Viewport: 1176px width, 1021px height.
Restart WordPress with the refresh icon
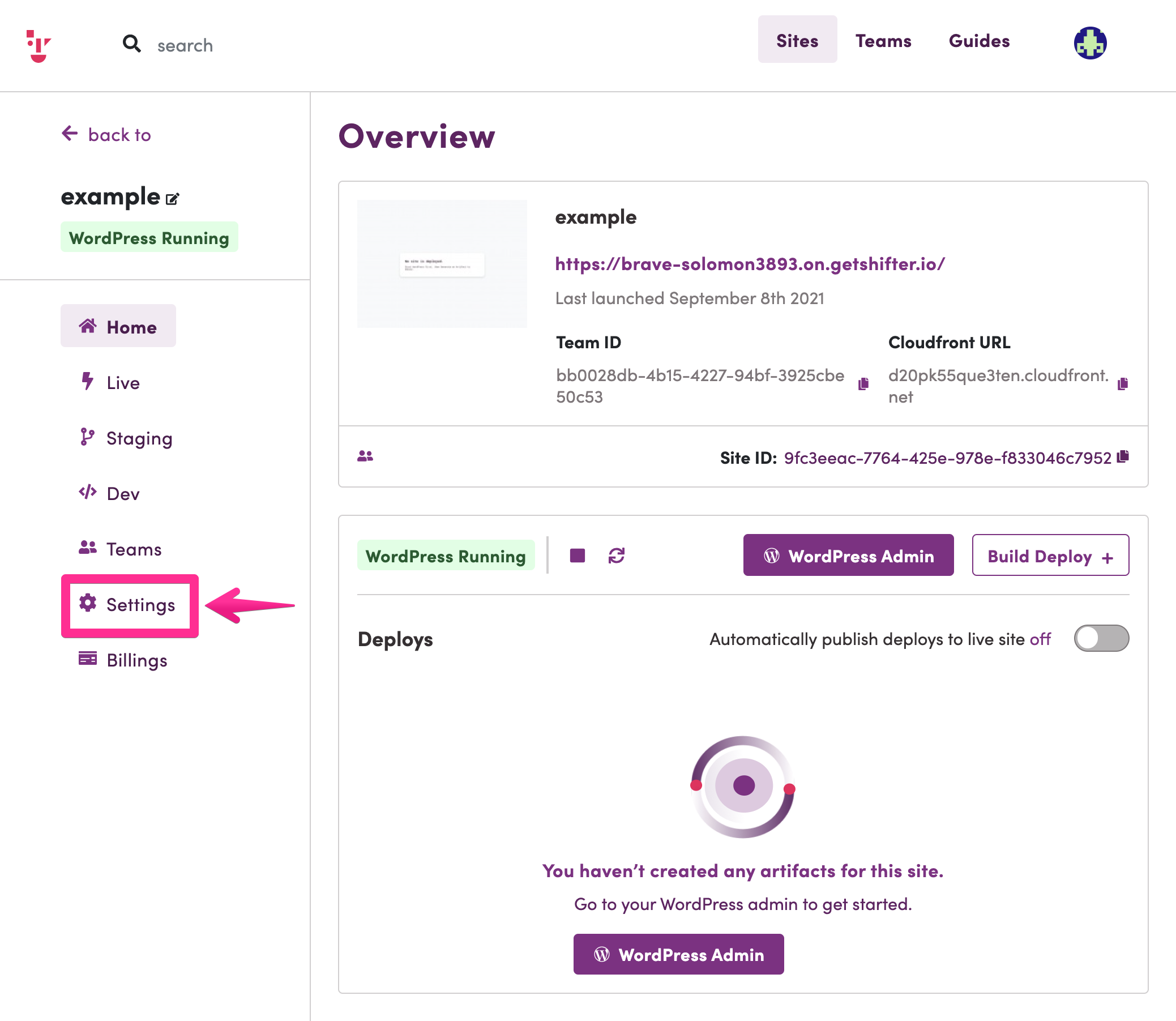pos(617,556)
